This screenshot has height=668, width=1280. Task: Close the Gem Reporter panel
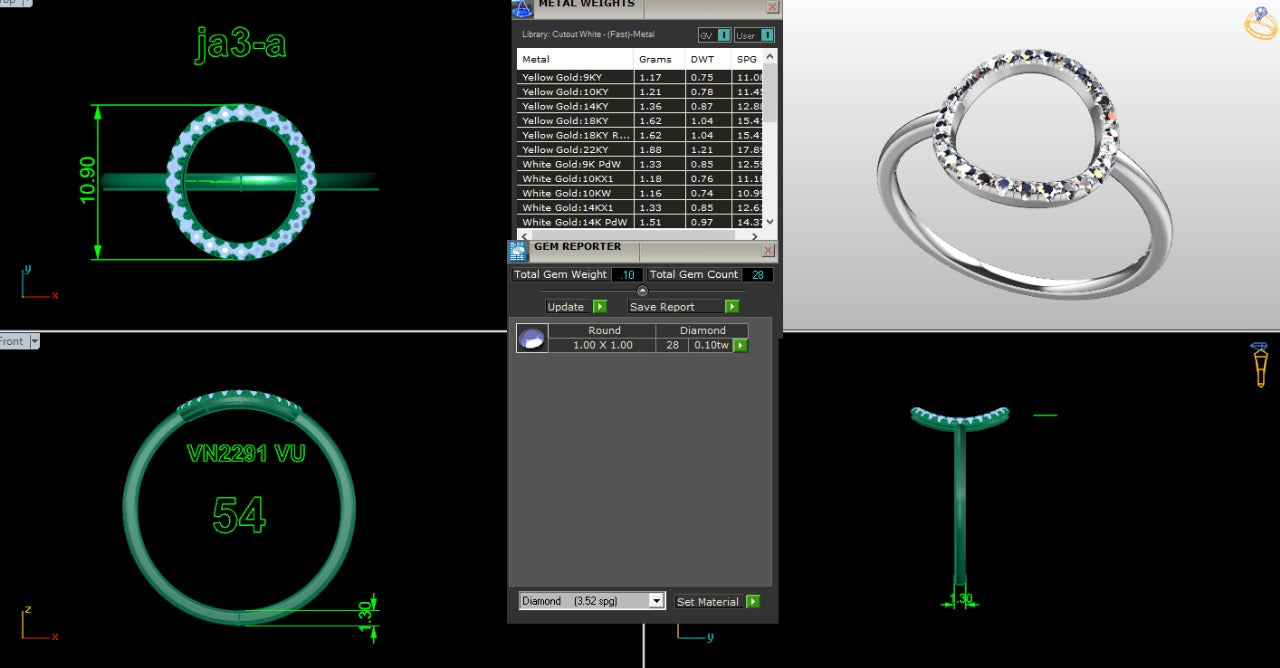pyautogui.click(x=768, y=250)
